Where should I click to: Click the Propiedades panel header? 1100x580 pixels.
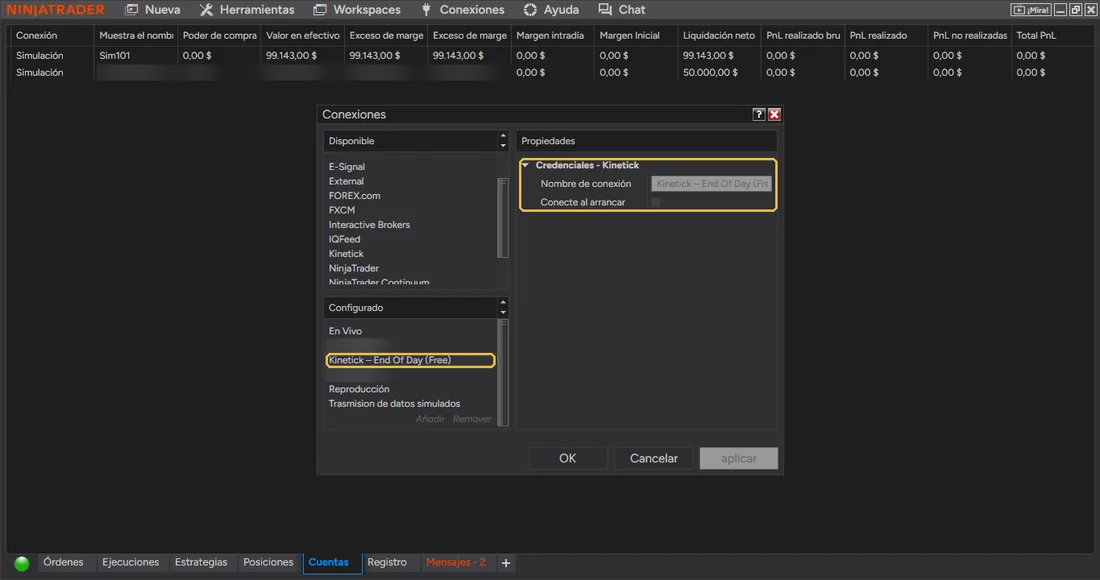[647, 141]
